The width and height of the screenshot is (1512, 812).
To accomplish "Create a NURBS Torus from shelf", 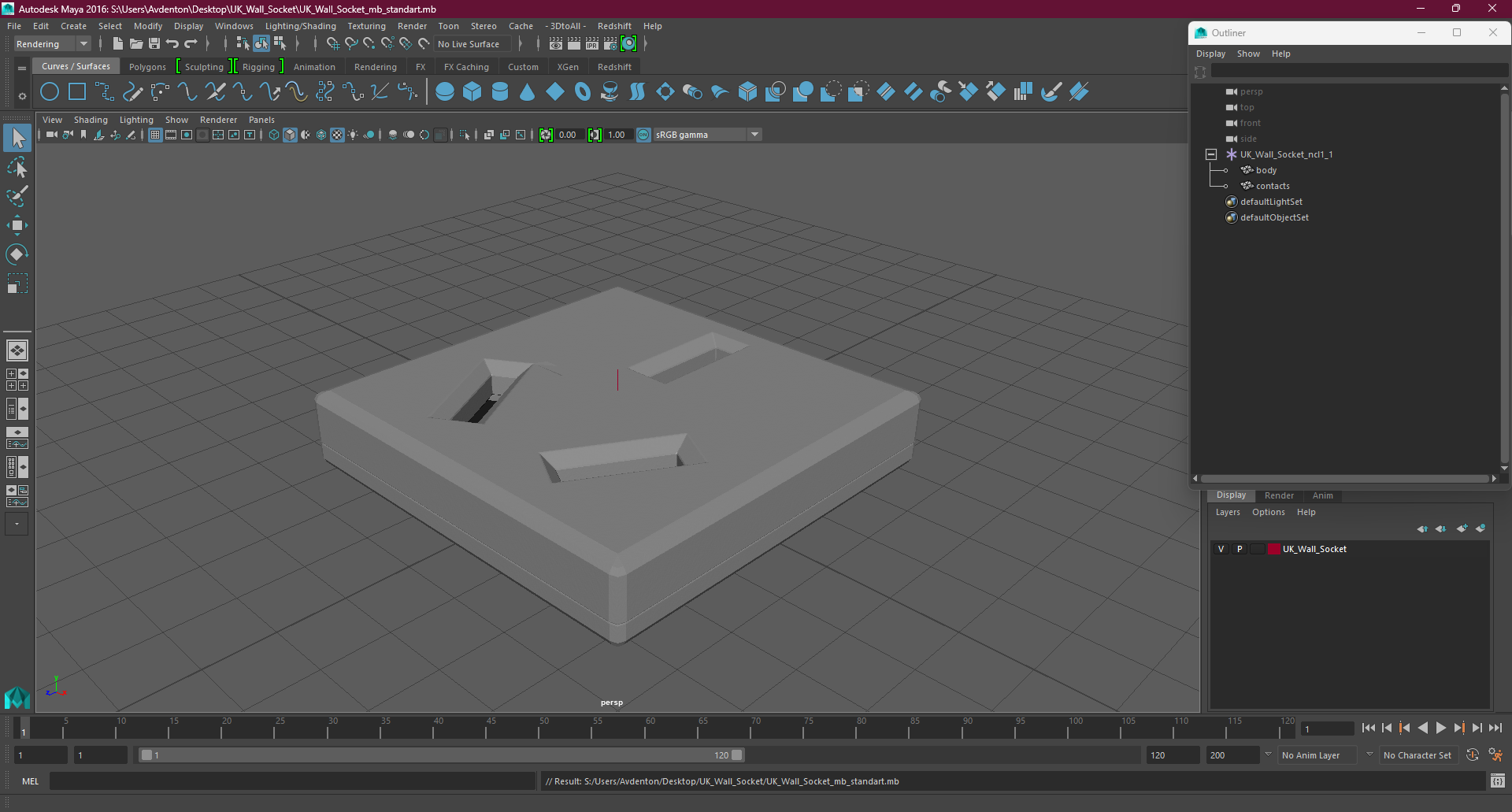I will pyautogui.click(x=583, y=92).
